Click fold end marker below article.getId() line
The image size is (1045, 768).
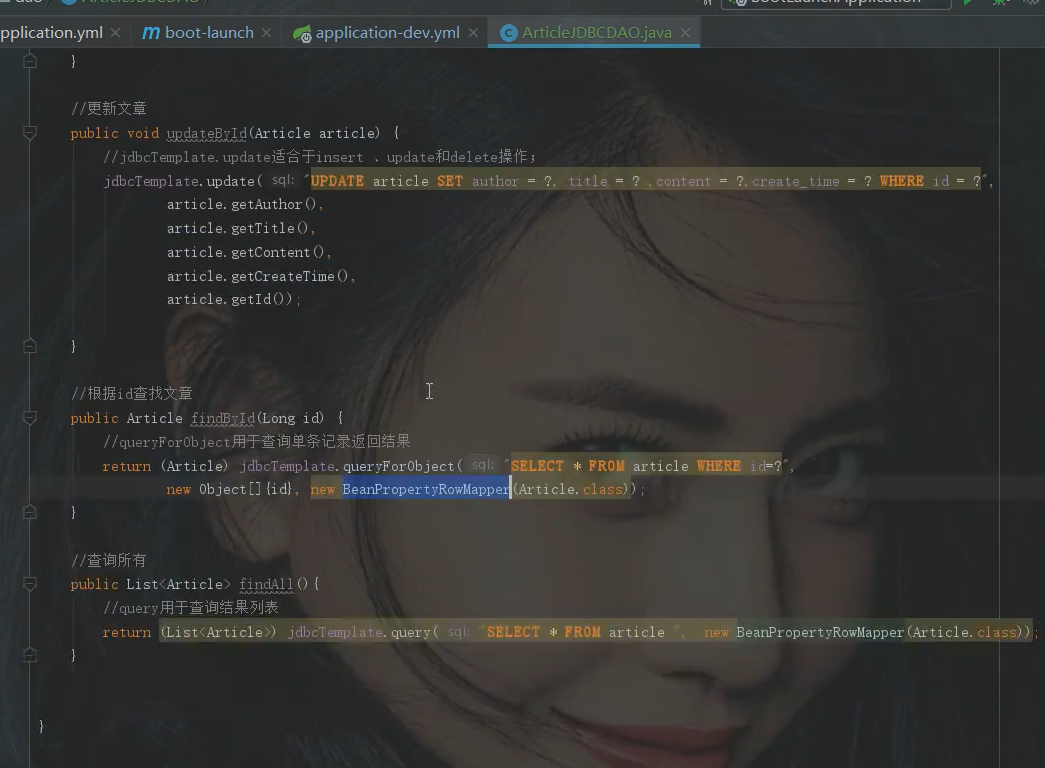point(29,346)
